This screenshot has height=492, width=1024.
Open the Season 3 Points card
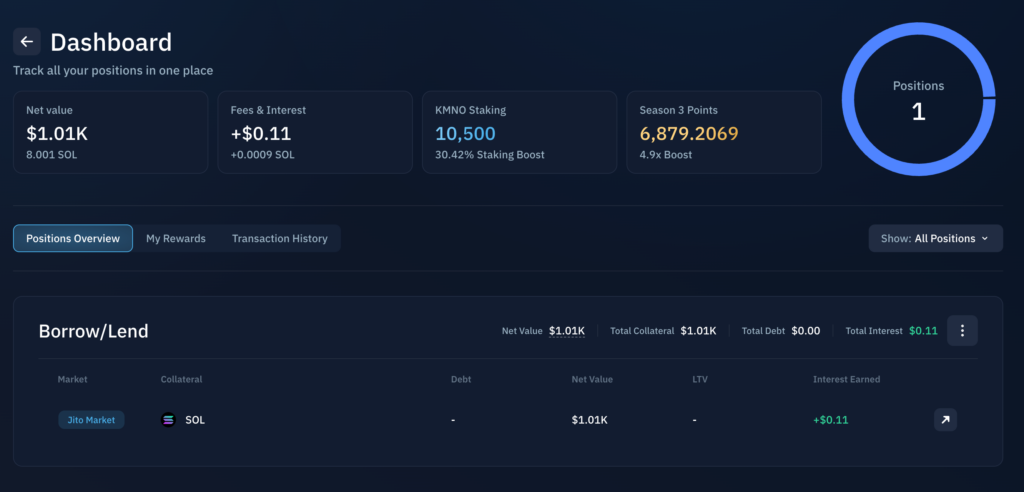pos(723,132)
